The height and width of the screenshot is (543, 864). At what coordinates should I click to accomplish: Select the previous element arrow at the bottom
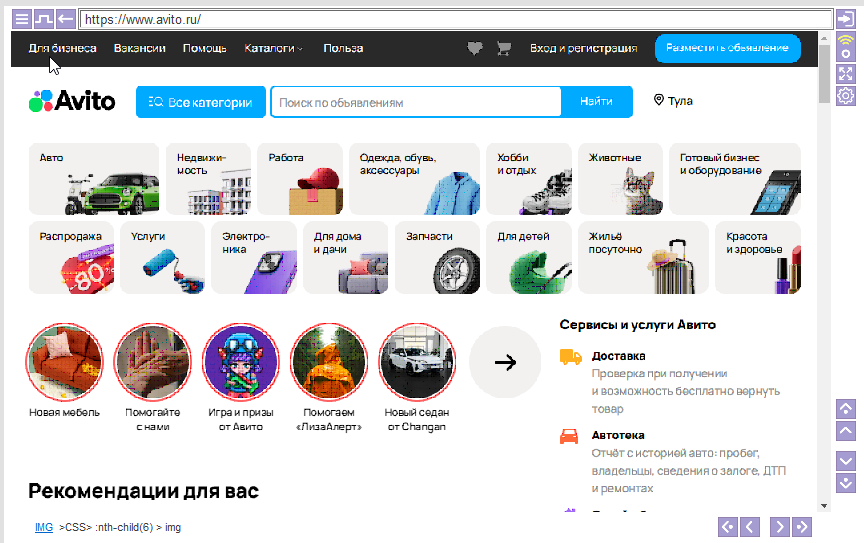pyautogui.click(x=750, y=527)
